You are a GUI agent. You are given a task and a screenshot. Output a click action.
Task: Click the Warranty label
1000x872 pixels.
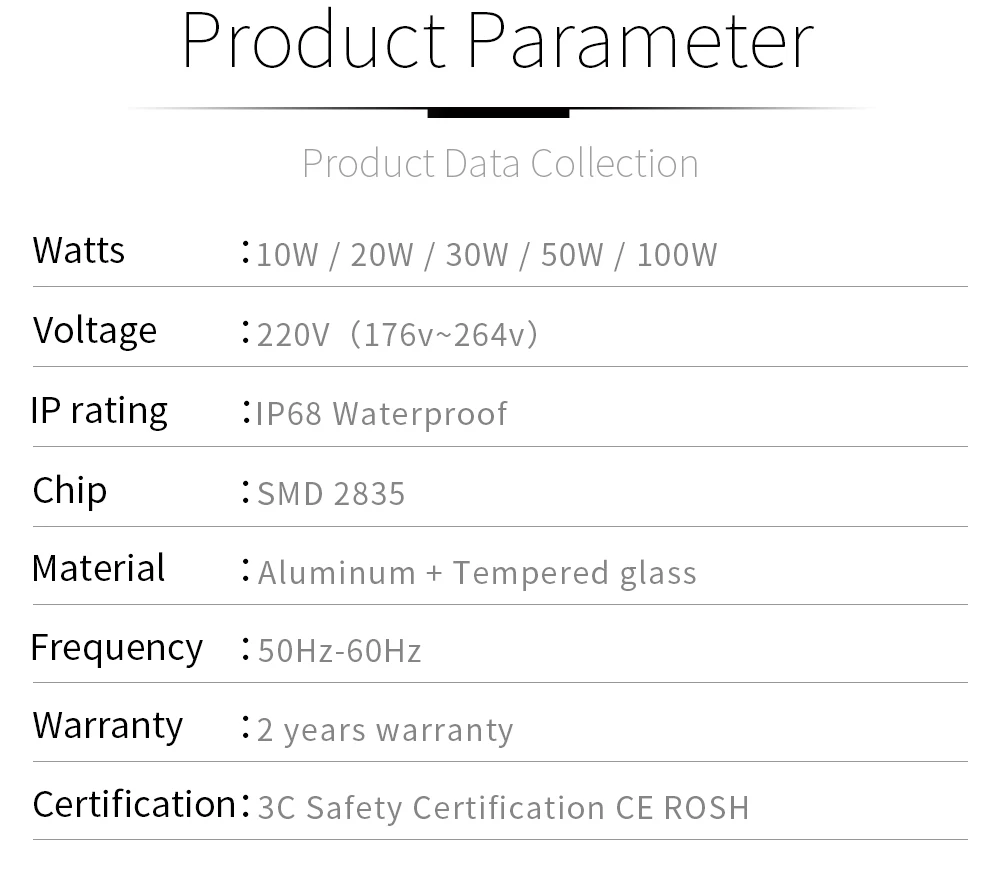[x=108, y=726]
